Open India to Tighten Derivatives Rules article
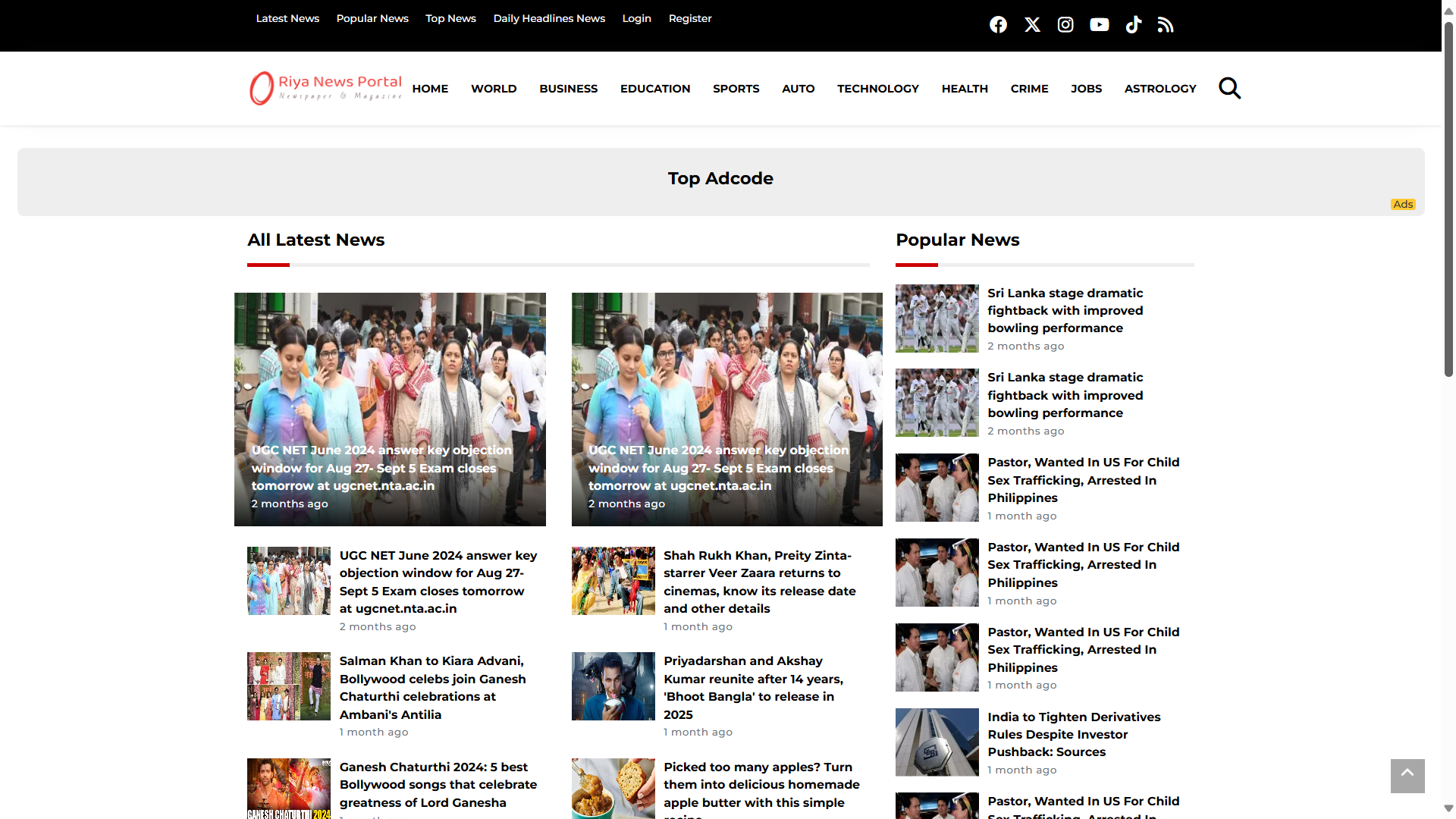The width and height of the screenshot is (1456, 819). 1073,734
